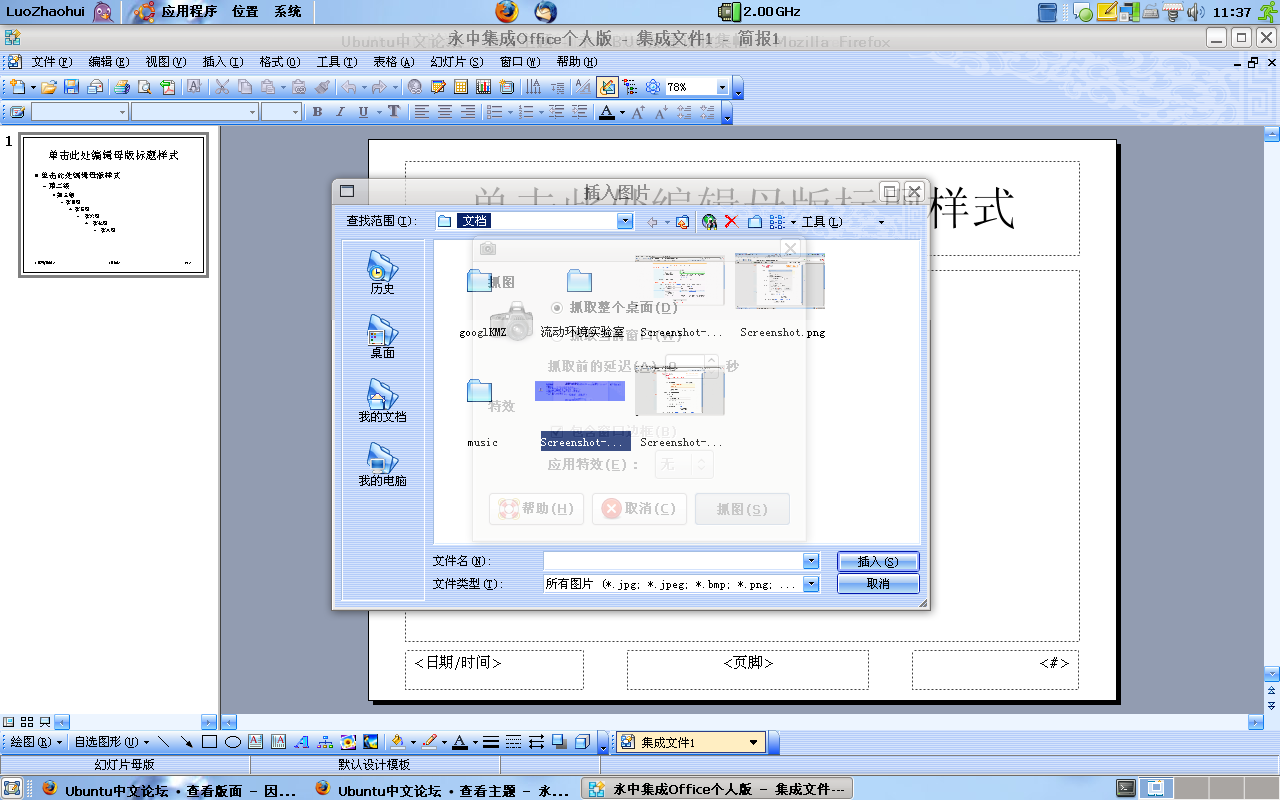1280x800 pixels.
Task: Toggle Align Left paragraph button
Action: [423, 112]
